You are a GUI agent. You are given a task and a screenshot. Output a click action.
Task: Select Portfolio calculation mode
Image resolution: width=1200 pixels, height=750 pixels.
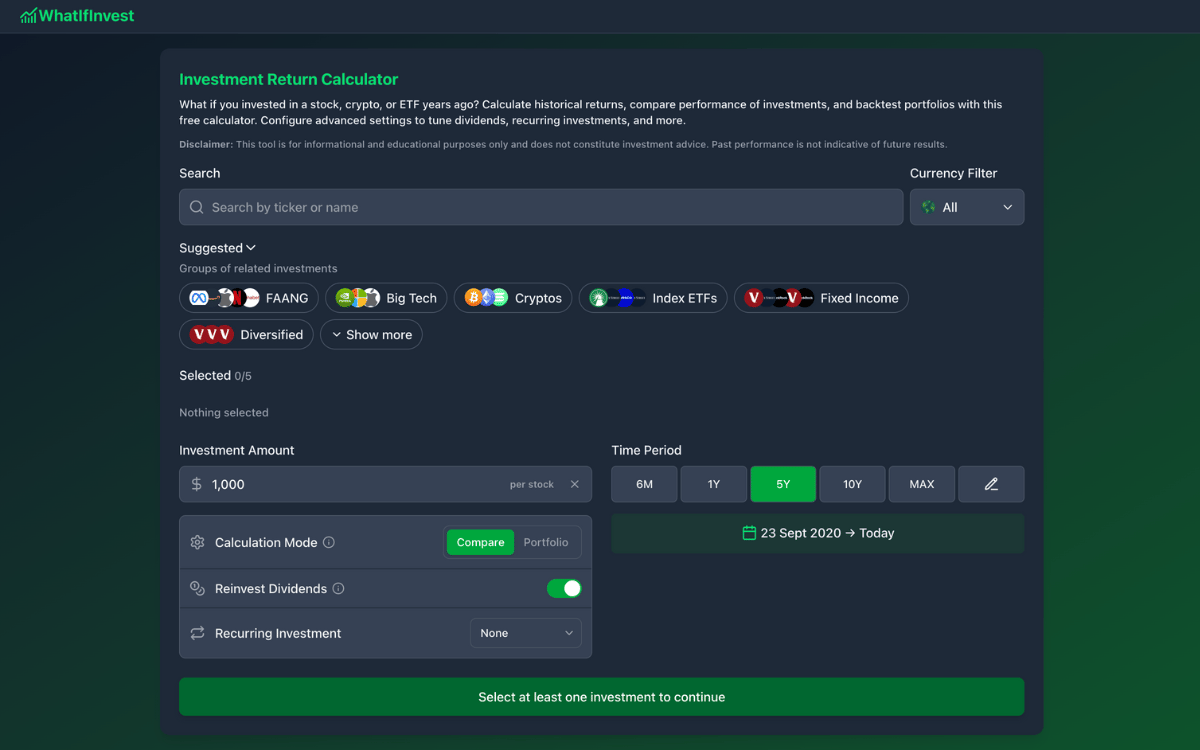click(546, 542)
